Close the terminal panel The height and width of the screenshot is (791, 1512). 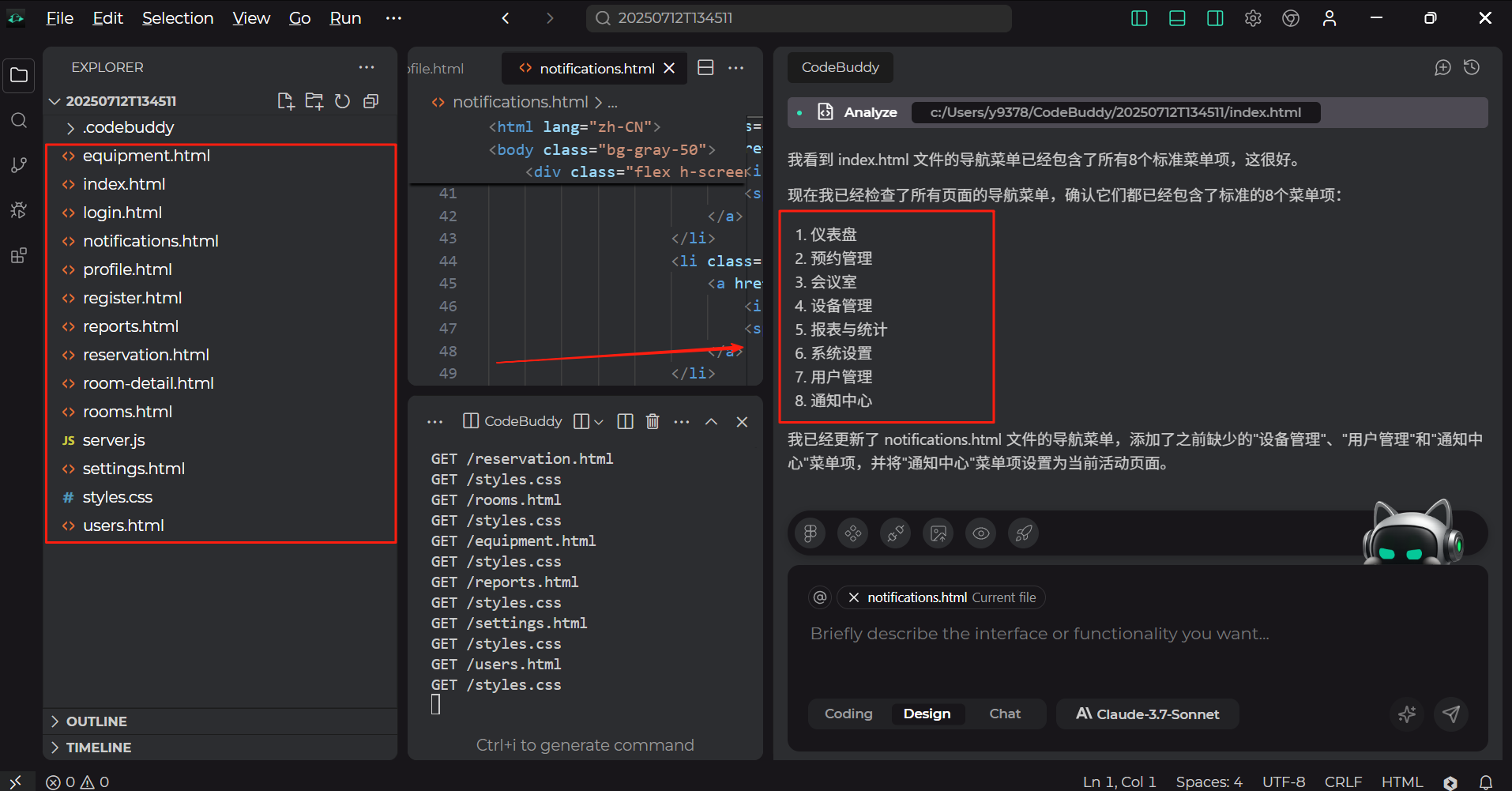point(742,421)
